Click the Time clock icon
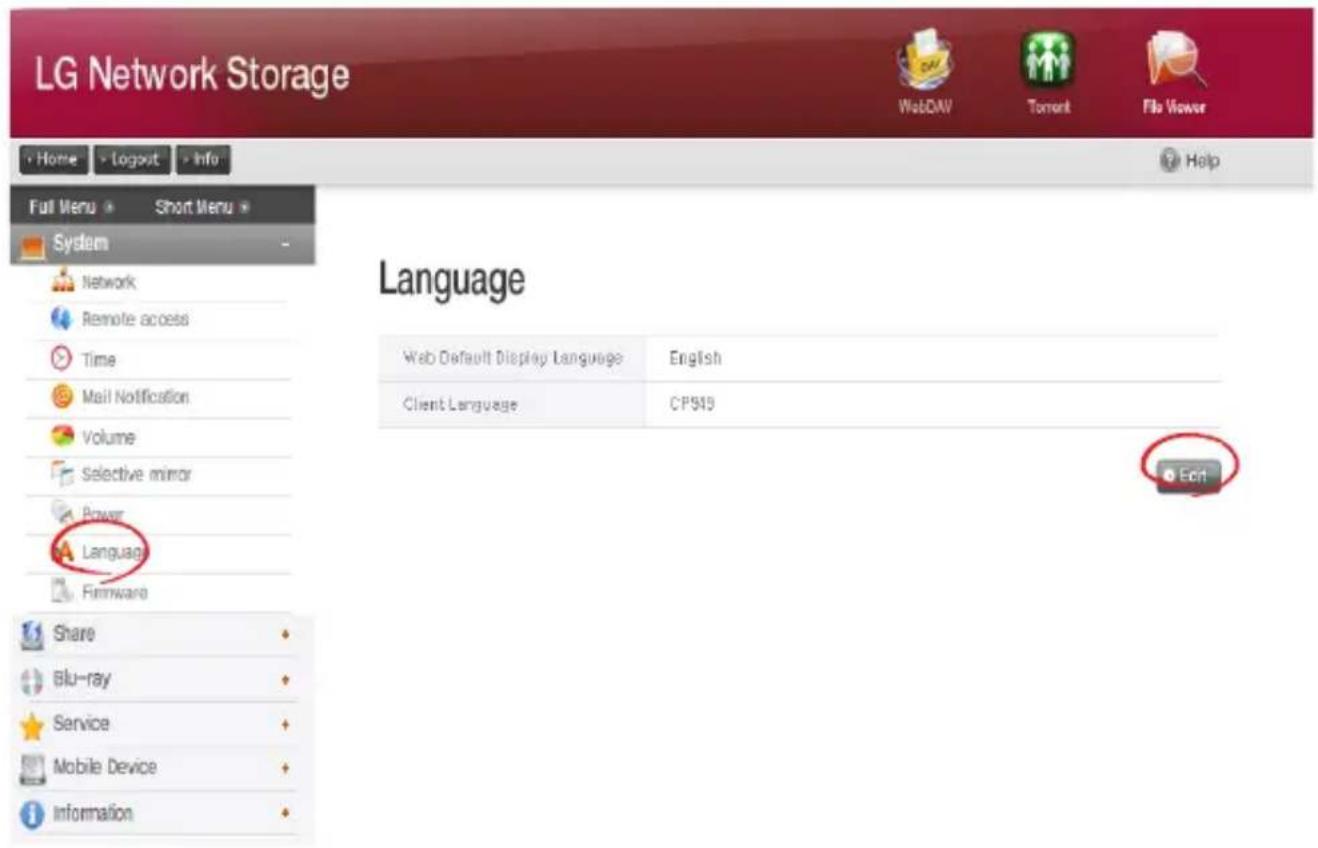1318x848 pixels. [x=62, y=359]
